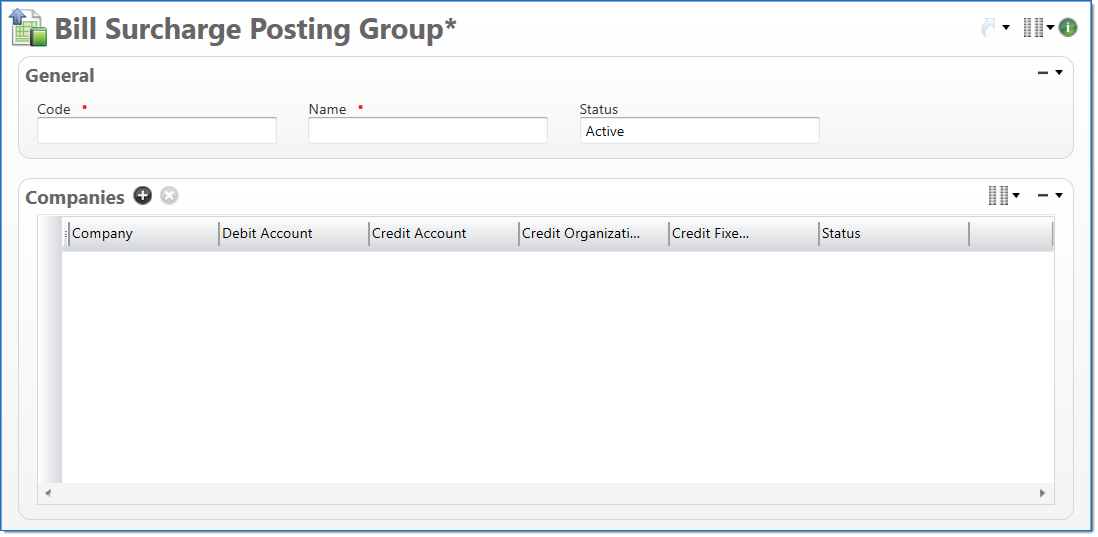Click into the Name input field
The image size is (1098, 537).
tap(428, 131)
